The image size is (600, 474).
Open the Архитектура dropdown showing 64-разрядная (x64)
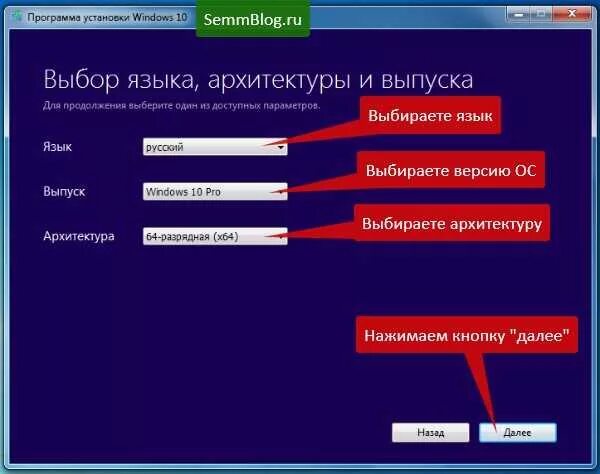(215, 236)
